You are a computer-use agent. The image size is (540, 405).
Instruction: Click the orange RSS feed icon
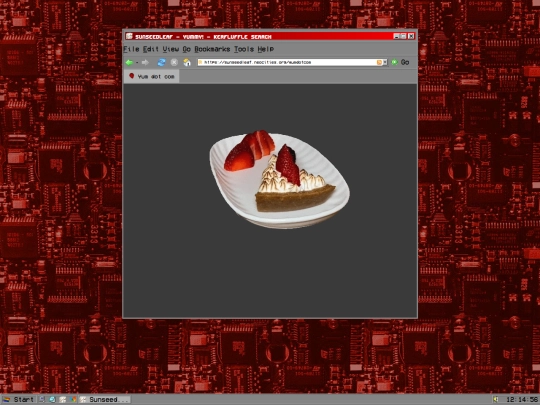tap(379, 62)
